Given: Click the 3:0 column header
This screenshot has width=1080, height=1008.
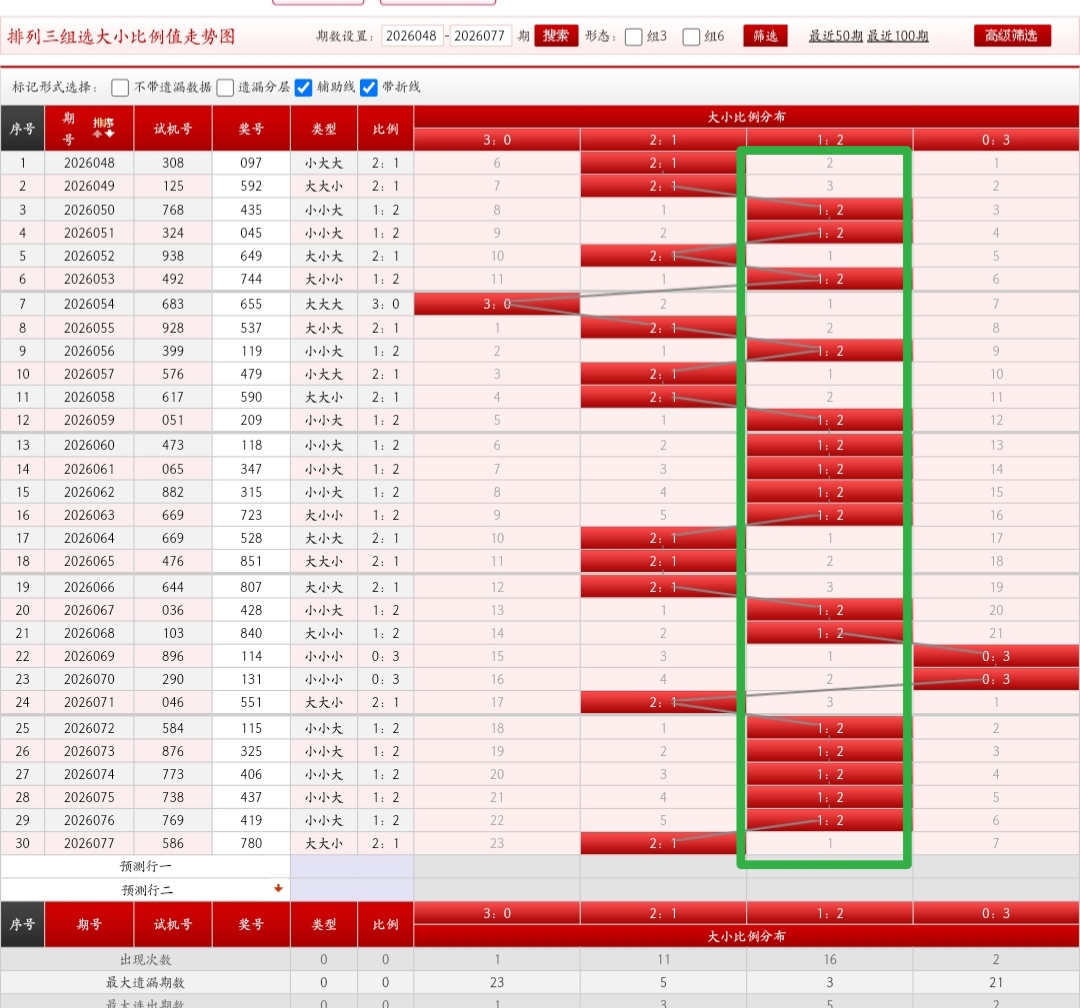Looking at the screenshot, I should pos(497,140).
